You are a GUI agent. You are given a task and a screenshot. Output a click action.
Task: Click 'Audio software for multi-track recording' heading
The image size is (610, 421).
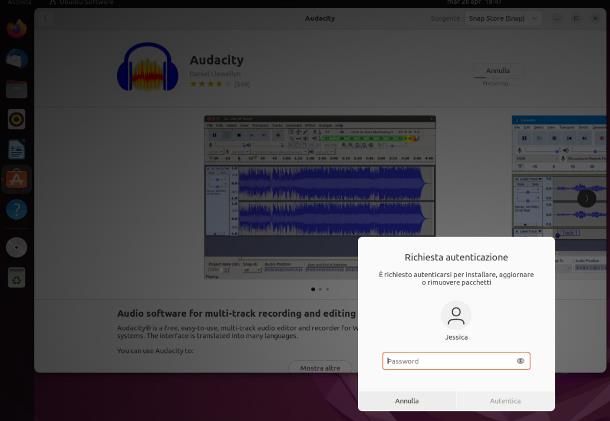point(236,313)
